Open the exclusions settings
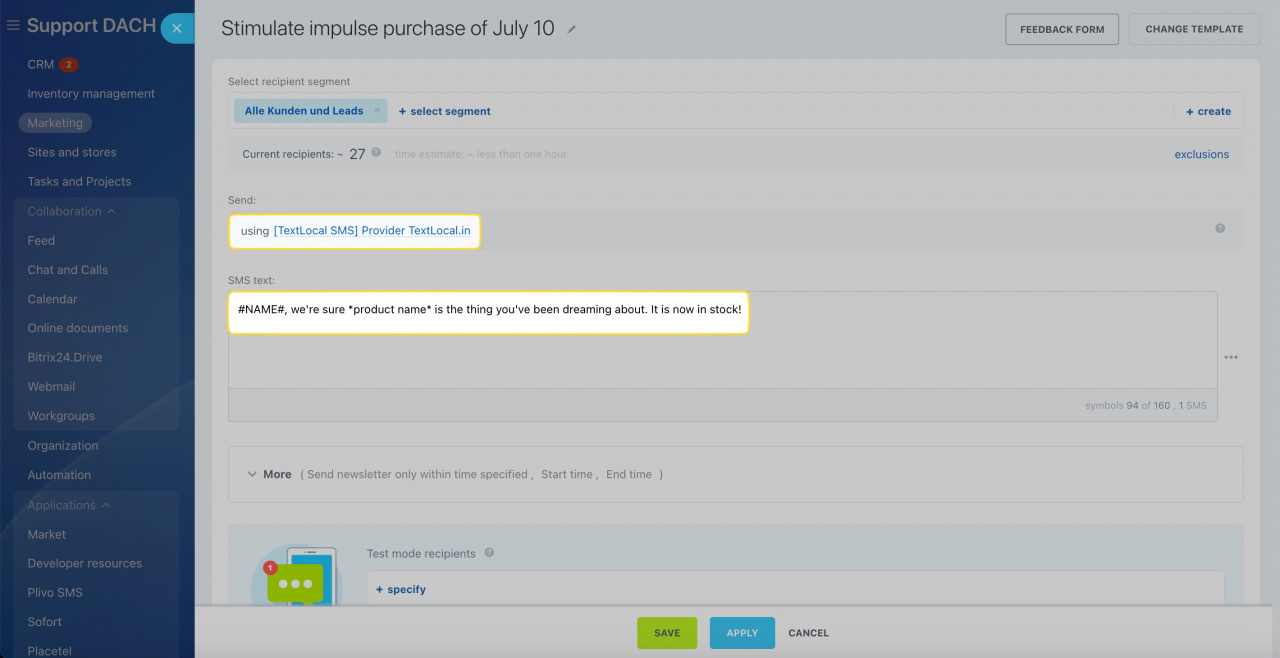Viewport: 1280px width, 658px height. tap(1201, 154)
